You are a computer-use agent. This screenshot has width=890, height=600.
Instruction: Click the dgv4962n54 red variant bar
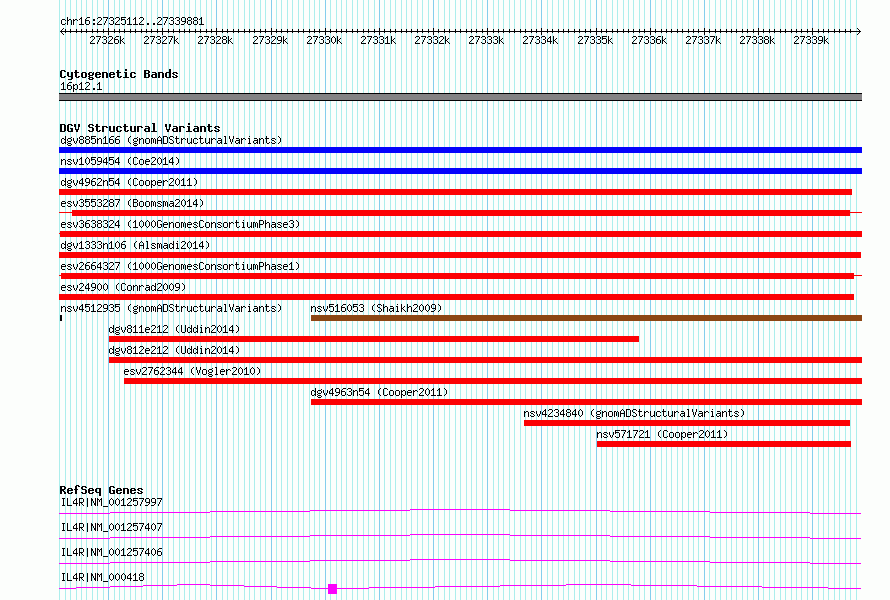click(455, 192)
